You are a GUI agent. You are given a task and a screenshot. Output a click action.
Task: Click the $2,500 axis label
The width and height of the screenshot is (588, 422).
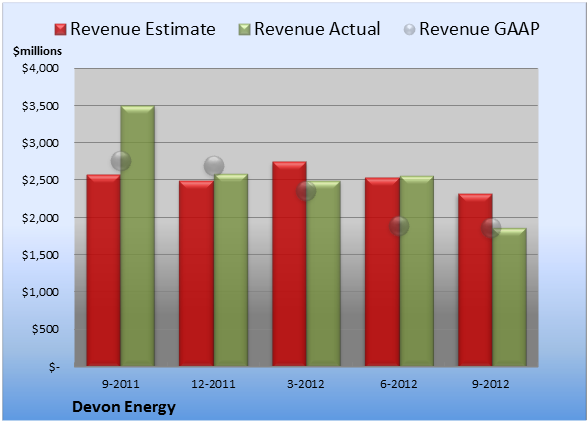click(40, 180)
